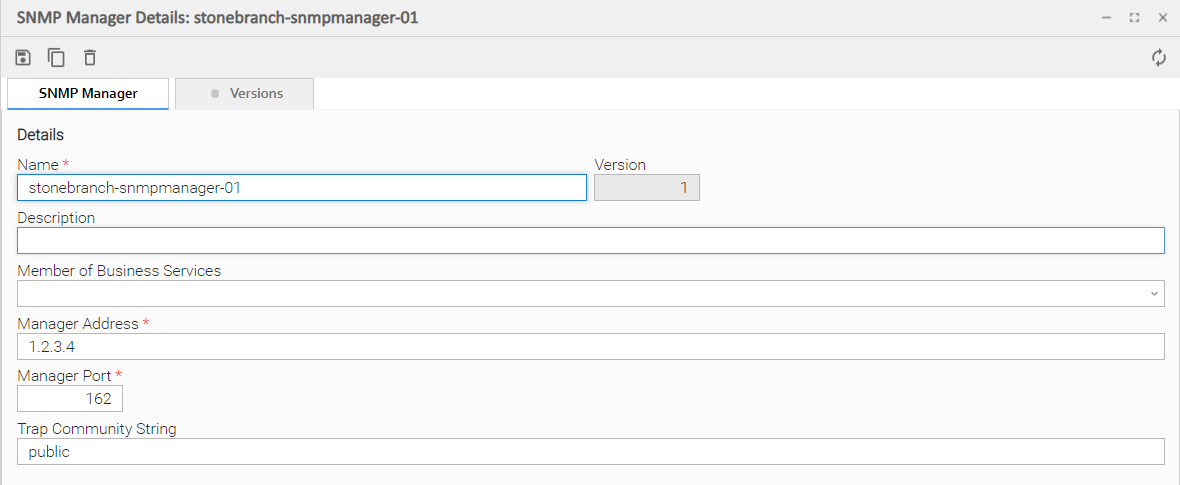
Task: Click the Details section heading
Action: tap(40, 135)
